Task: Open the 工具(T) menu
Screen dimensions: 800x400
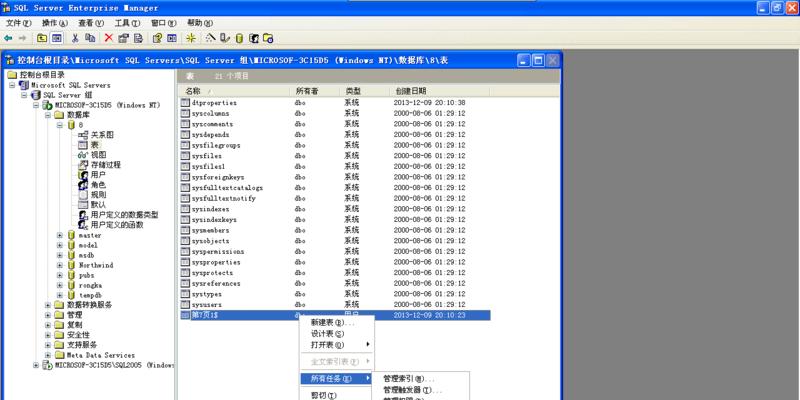Action: point(127,23)
